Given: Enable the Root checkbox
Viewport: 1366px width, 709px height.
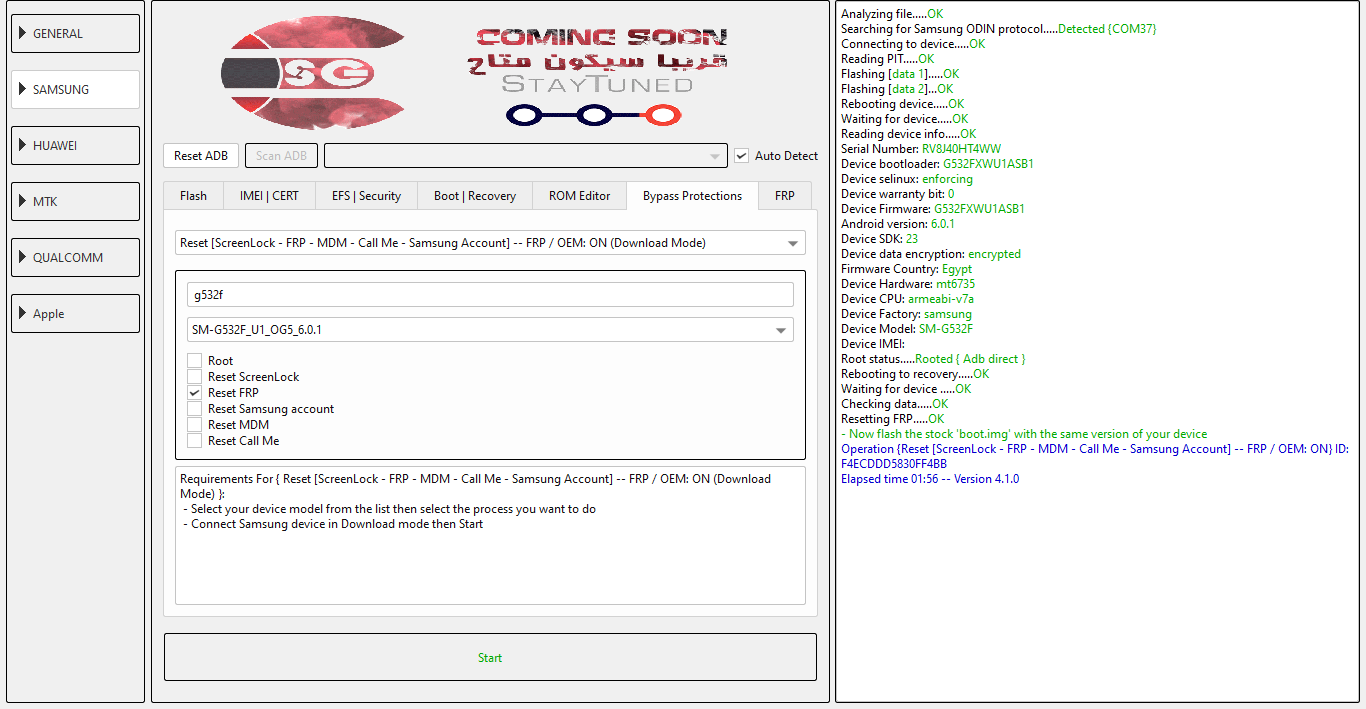Looking at the screenshot, I should point(194,361).
